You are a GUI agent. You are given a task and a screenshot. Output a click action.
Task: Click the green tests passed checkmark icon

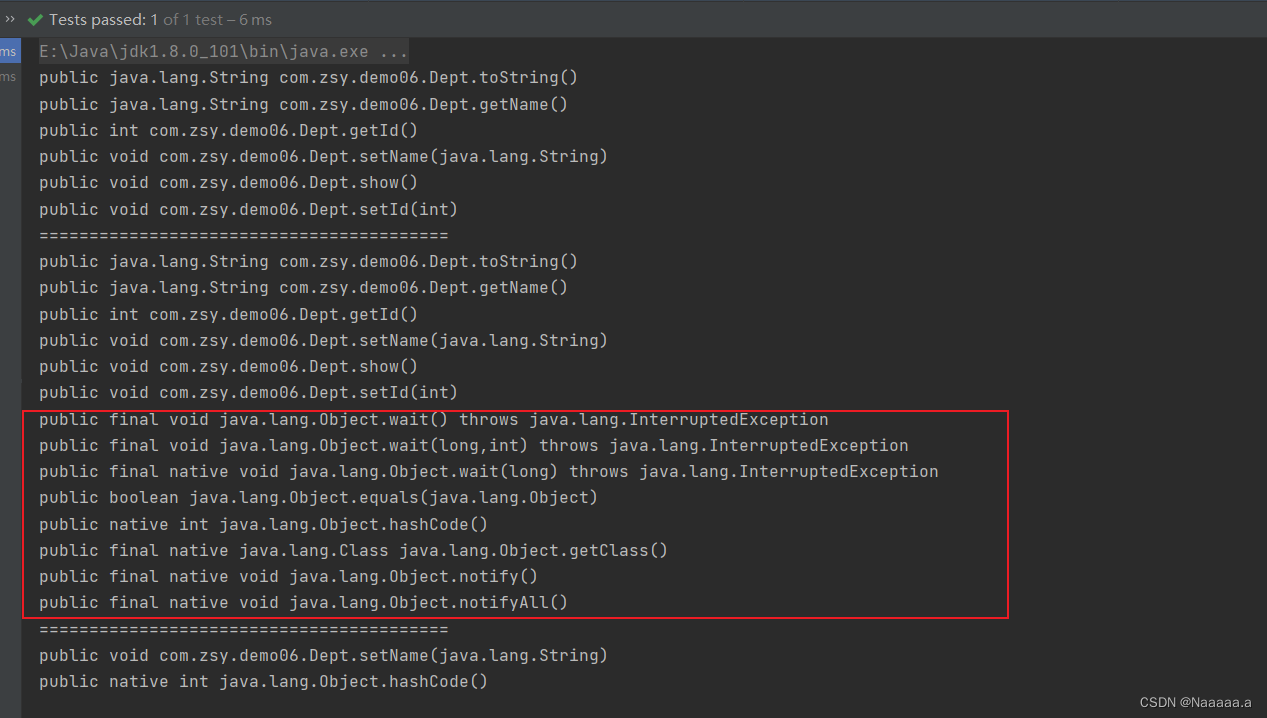[x=35, y=18]
